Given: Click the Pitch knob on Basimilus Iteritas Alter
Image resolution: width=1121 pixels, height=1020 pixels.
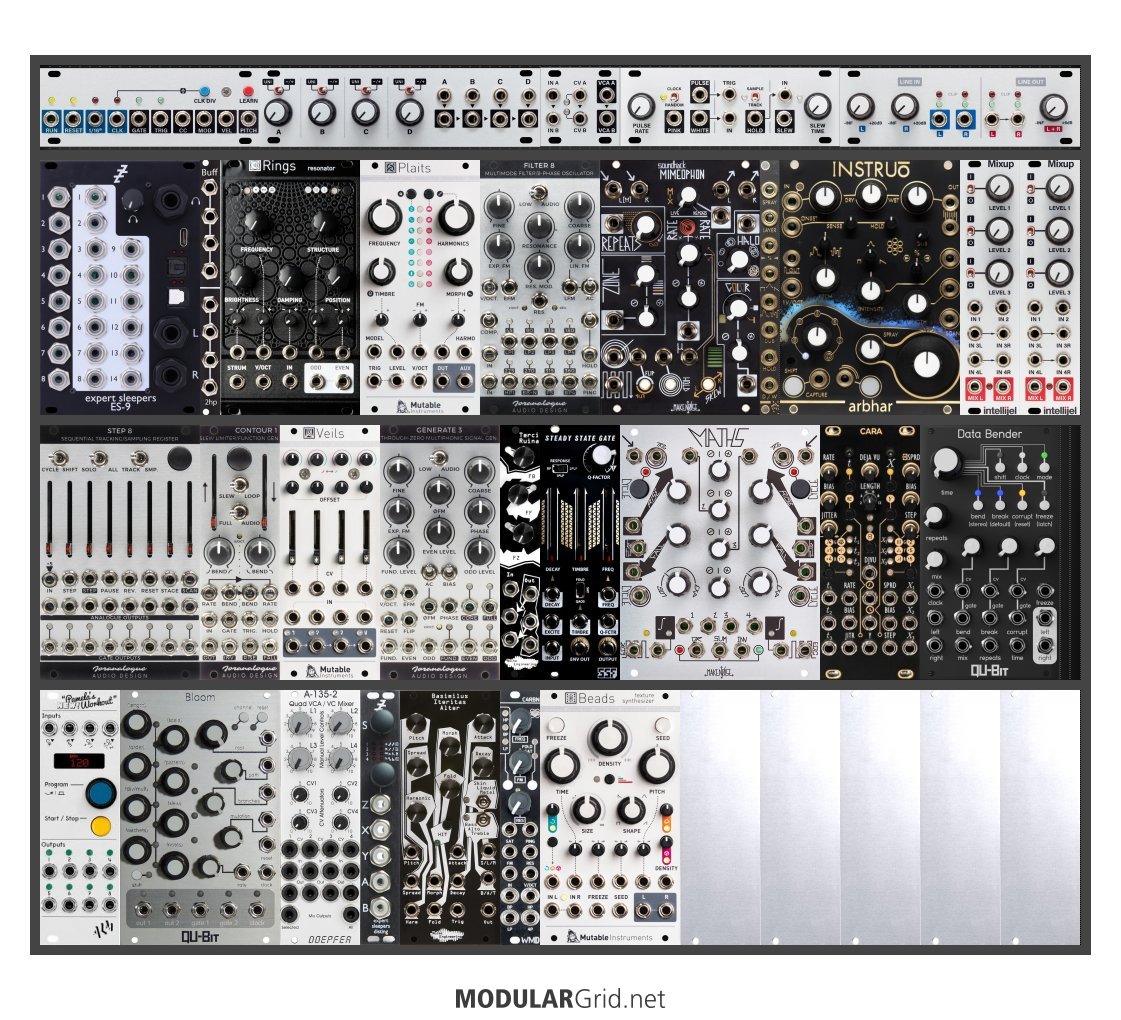Looking at the screenshot, I should 417,723.
